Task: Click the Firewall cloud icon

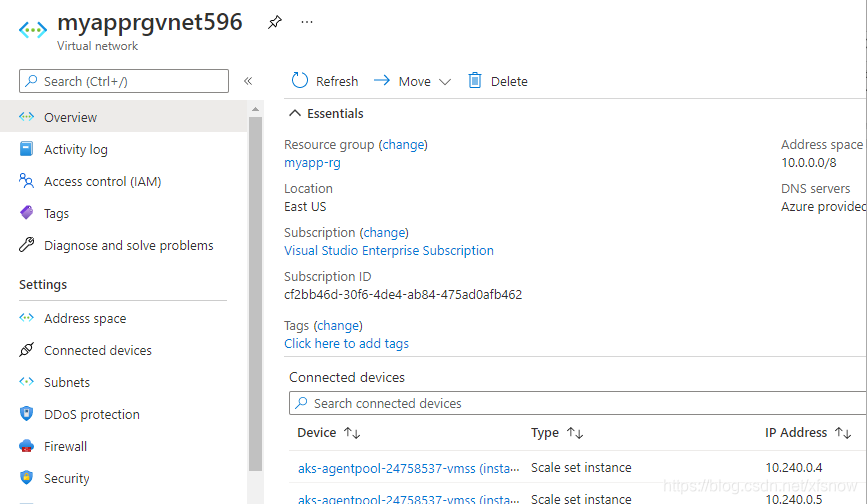Action: click(x=27, y=446)
